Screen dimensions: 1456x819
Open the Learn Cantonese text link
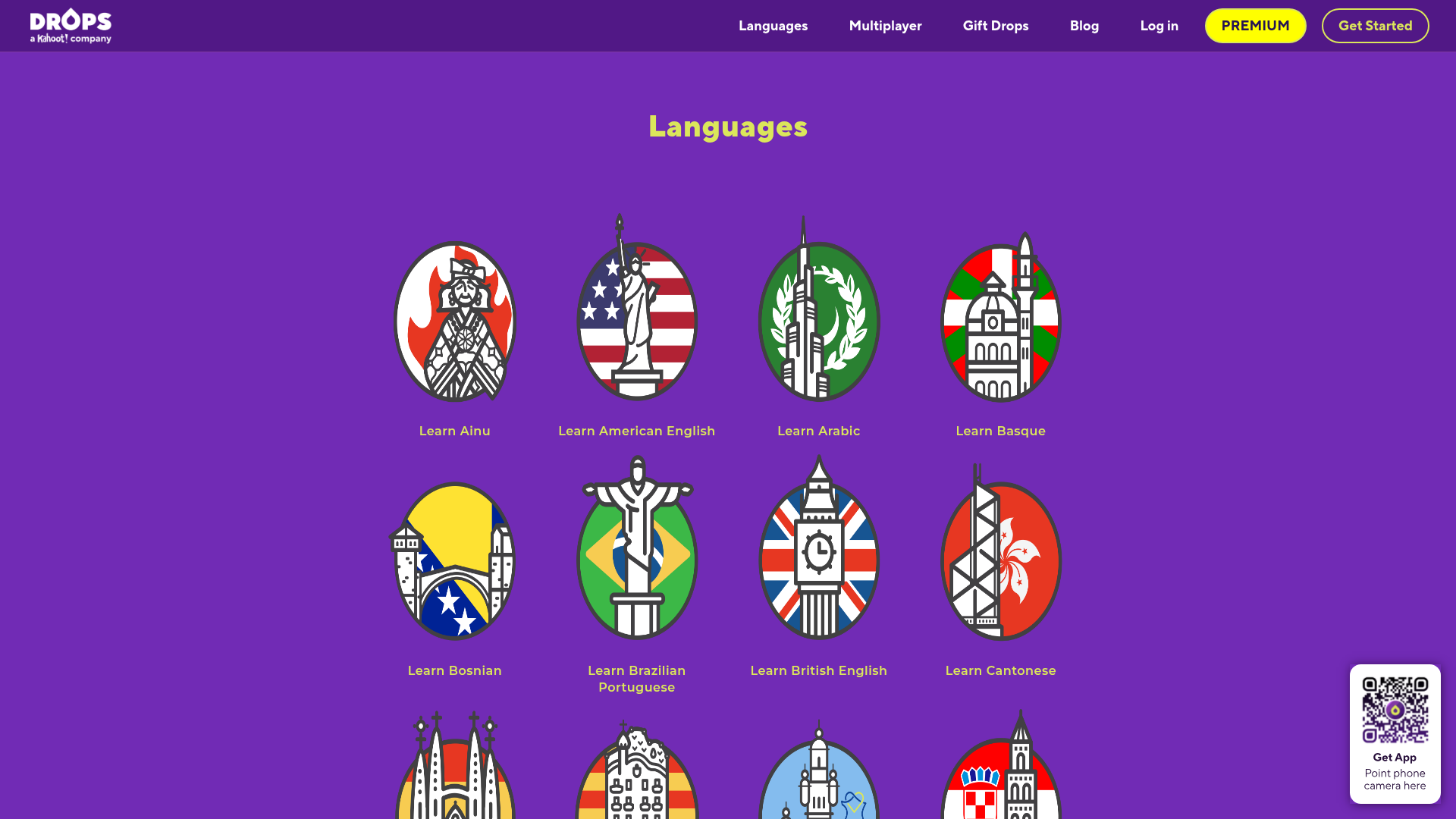1001,670
